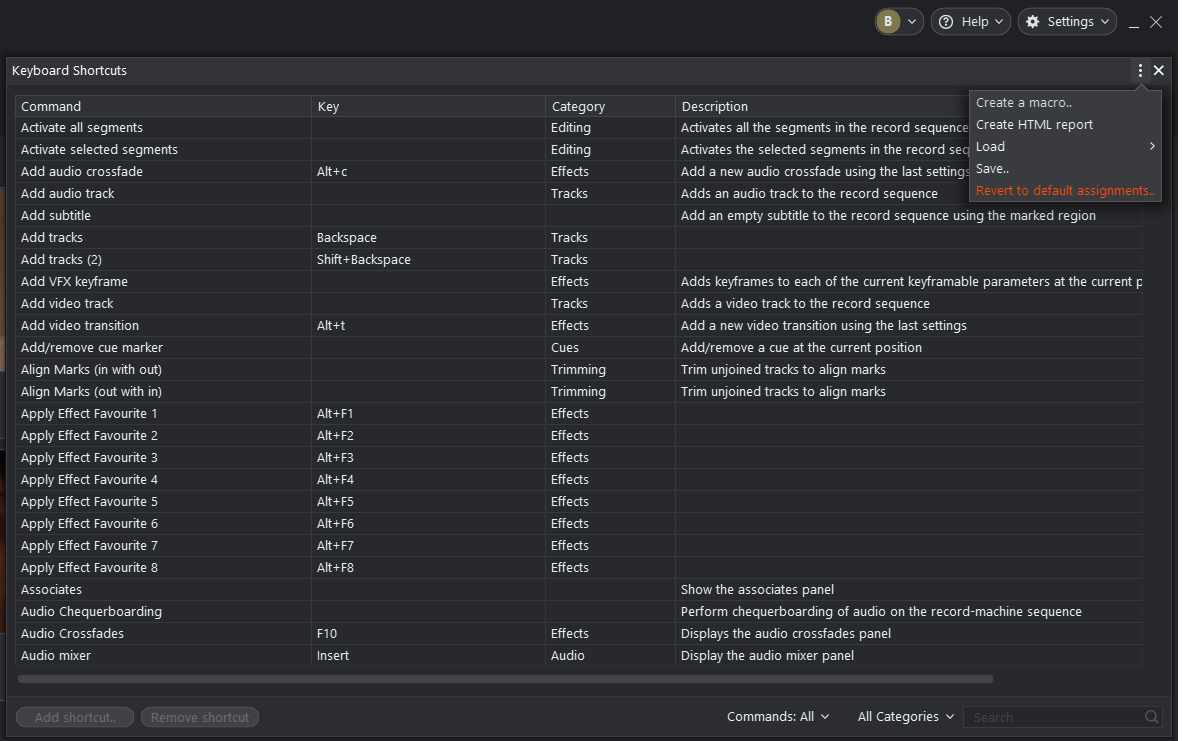Select the Add audio crossfade command
This screenshot has width=1182, height=741.
[x=81, y=171]
